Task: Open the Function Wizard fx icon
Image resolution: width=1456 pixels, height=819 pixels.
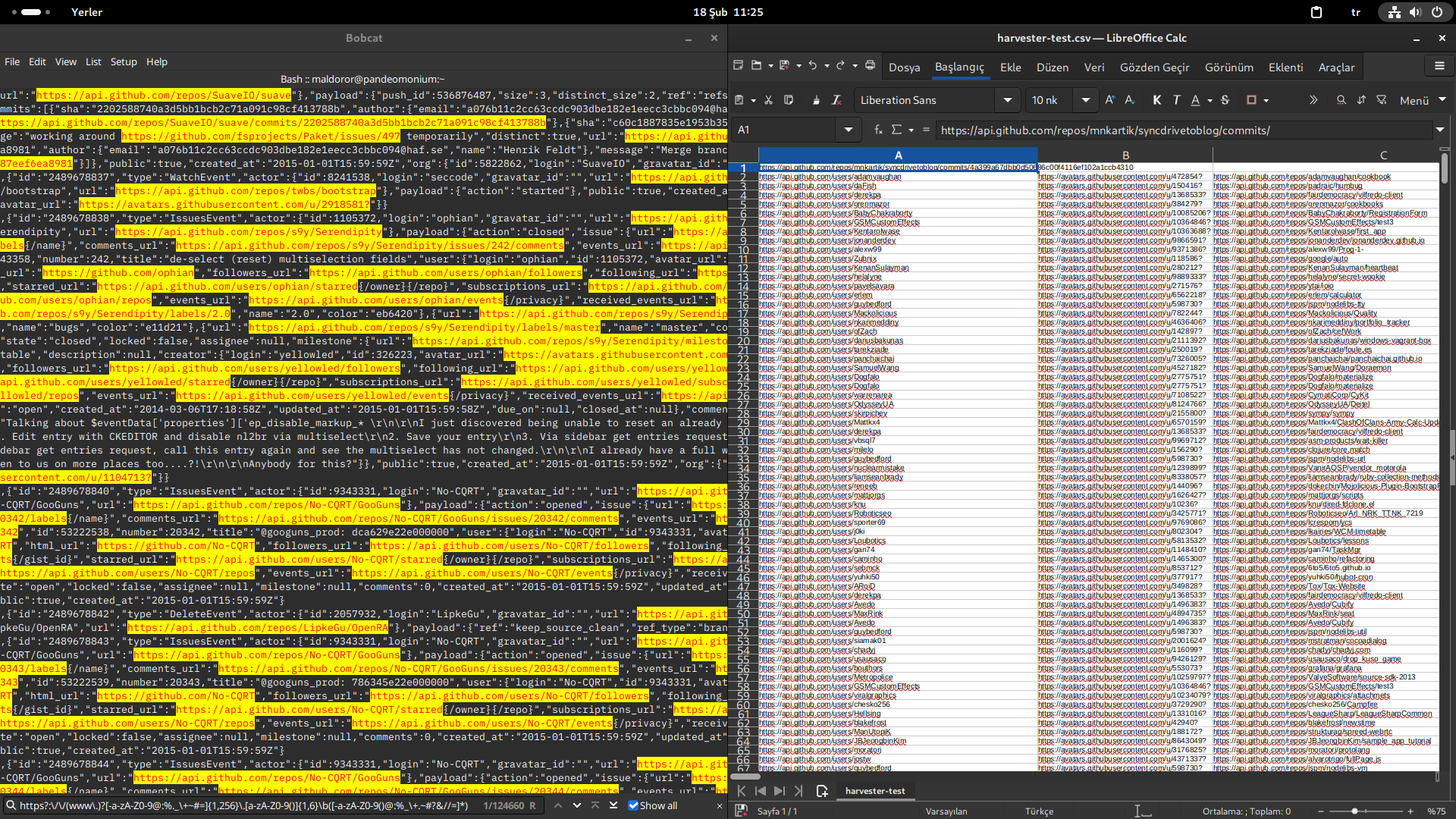Action: pyautogui.click(x=878, y=130)
